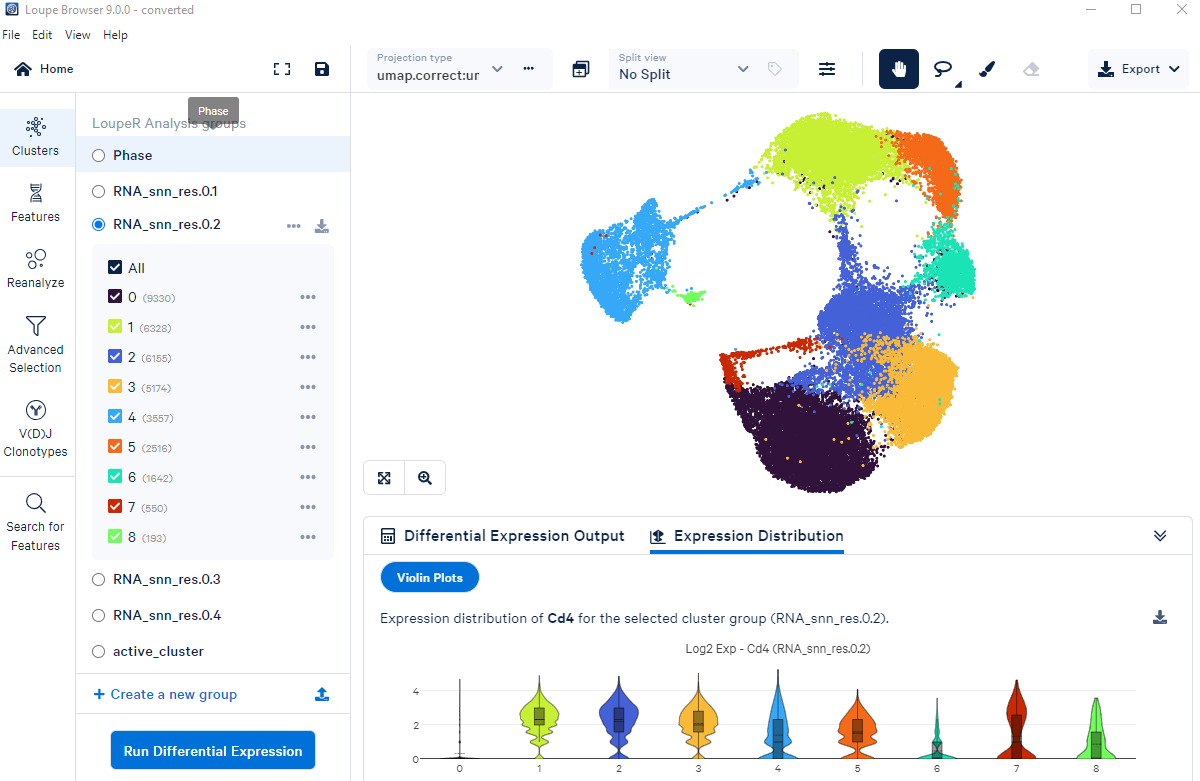Screen dimensions: 1200x781
Task: Click the save file icon
Action: (321, 69)
